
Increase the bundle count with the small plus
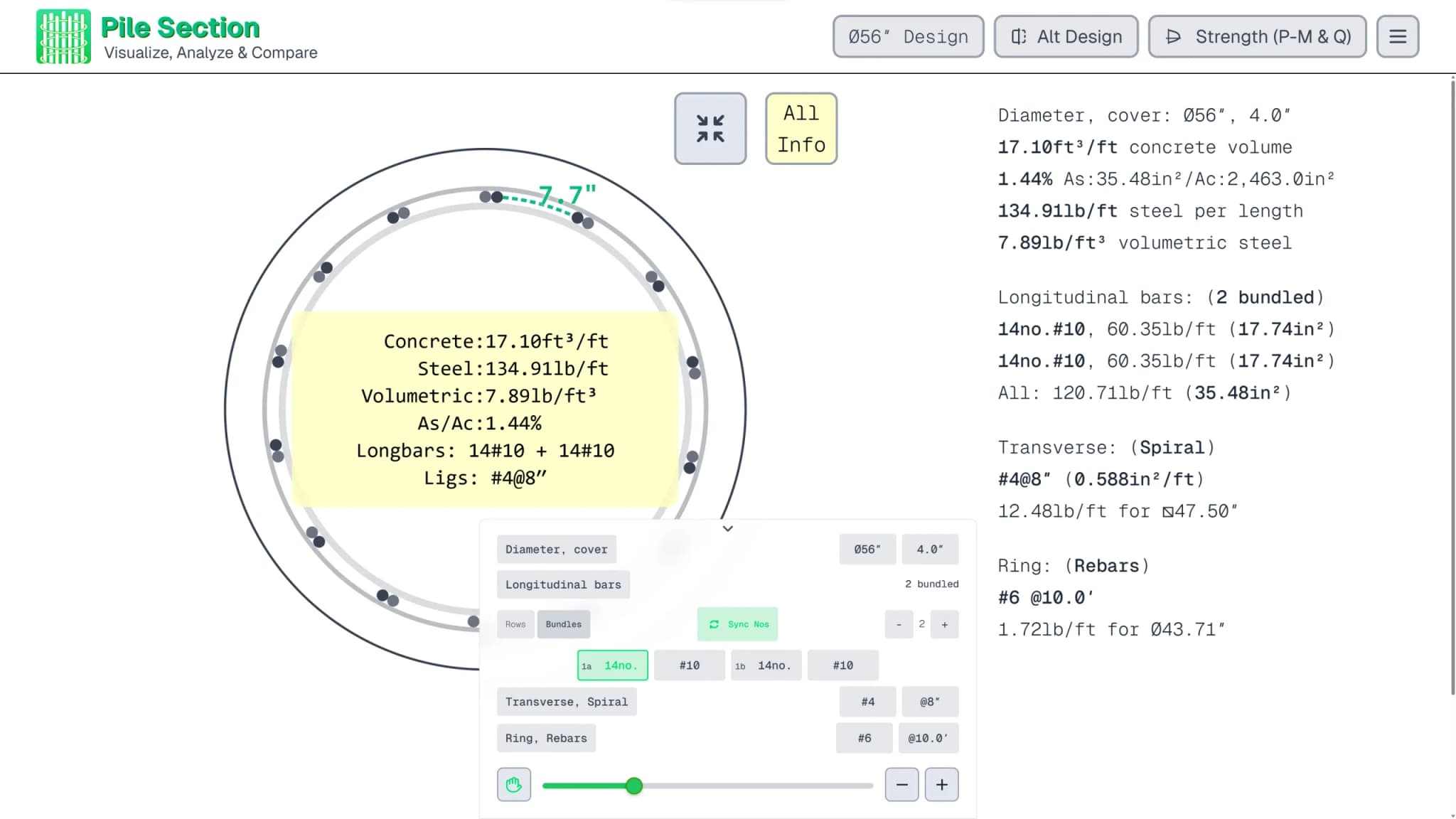(x=945, y=624)
